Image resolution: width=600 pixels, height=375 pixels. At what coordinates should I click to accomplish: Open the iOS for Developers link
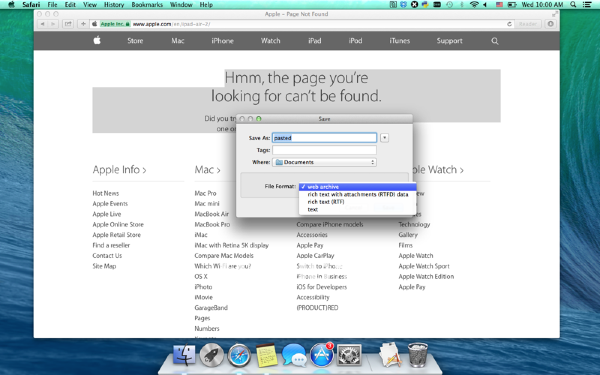(322, 287)
